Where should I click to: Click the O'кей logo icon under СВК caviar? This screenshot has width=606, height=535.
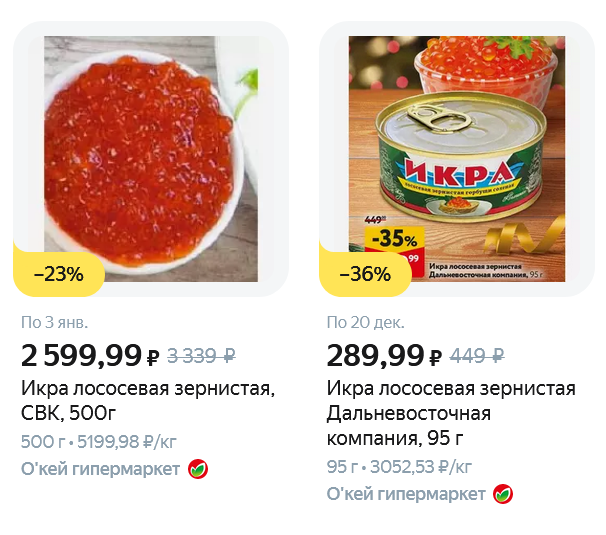198,469
